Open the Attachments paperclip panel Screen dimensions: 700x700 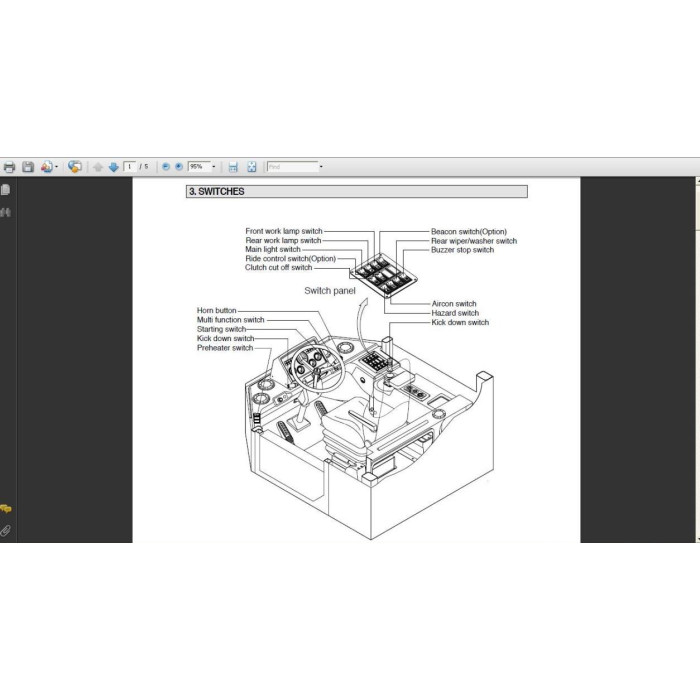click(5, 530)
